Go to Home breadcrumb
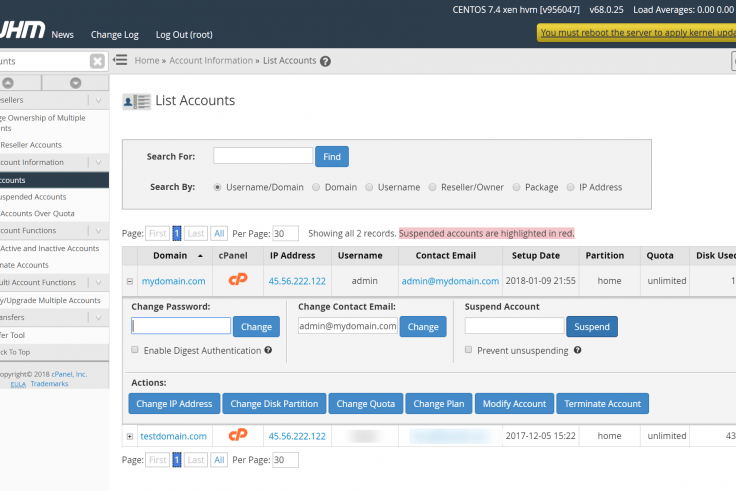The height and width of the screenshot is (491, 736). 147,61
